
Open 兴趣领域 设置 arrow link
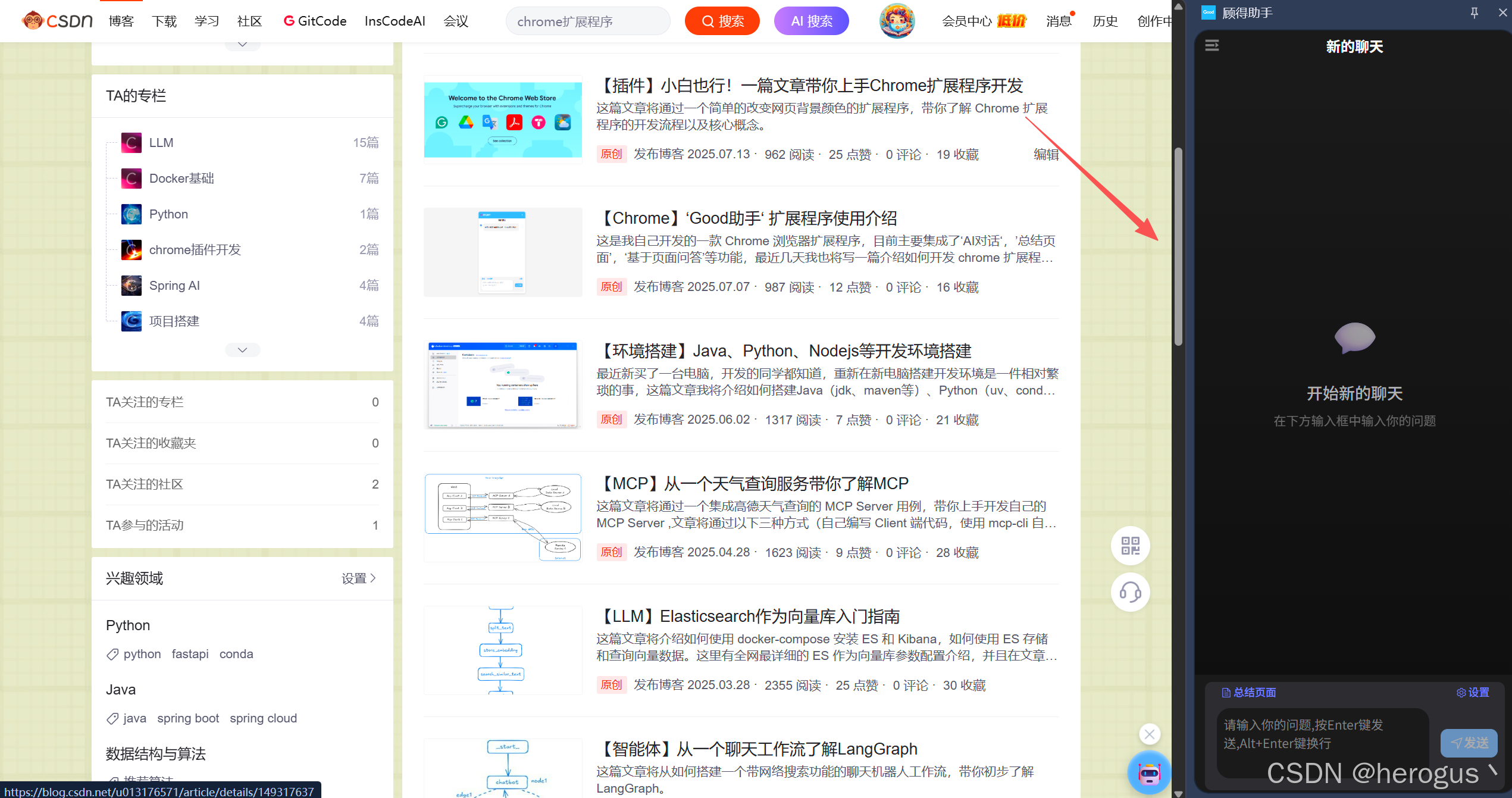point(359,578)
